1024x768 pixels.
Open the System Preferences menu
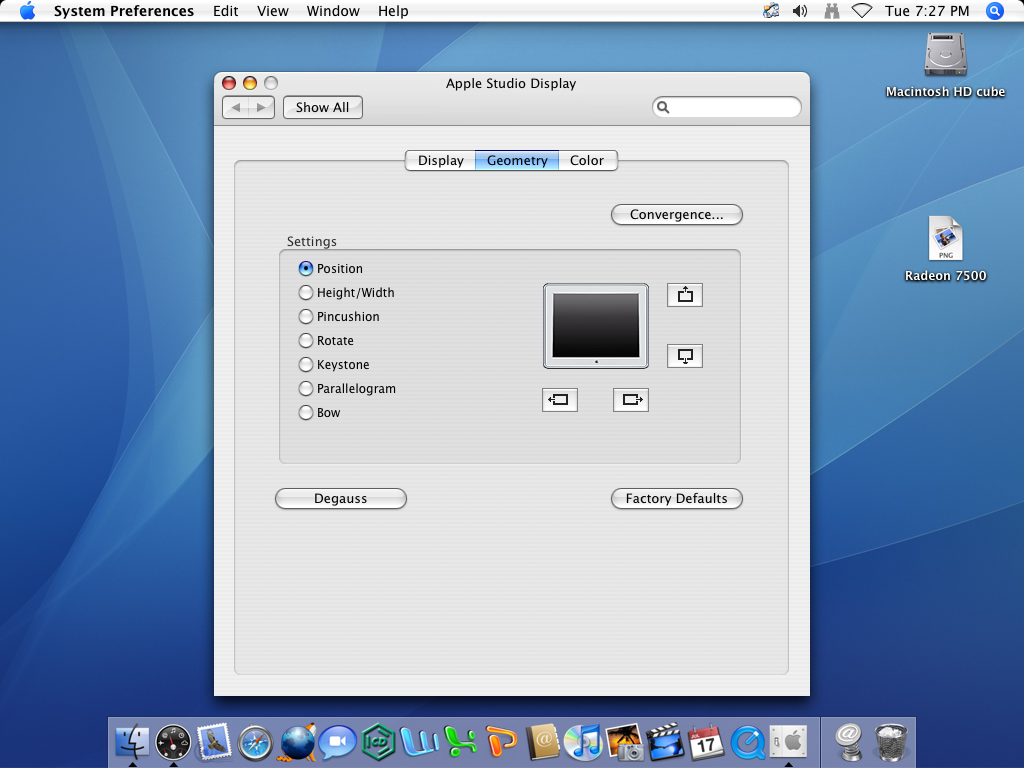(123, 11)
